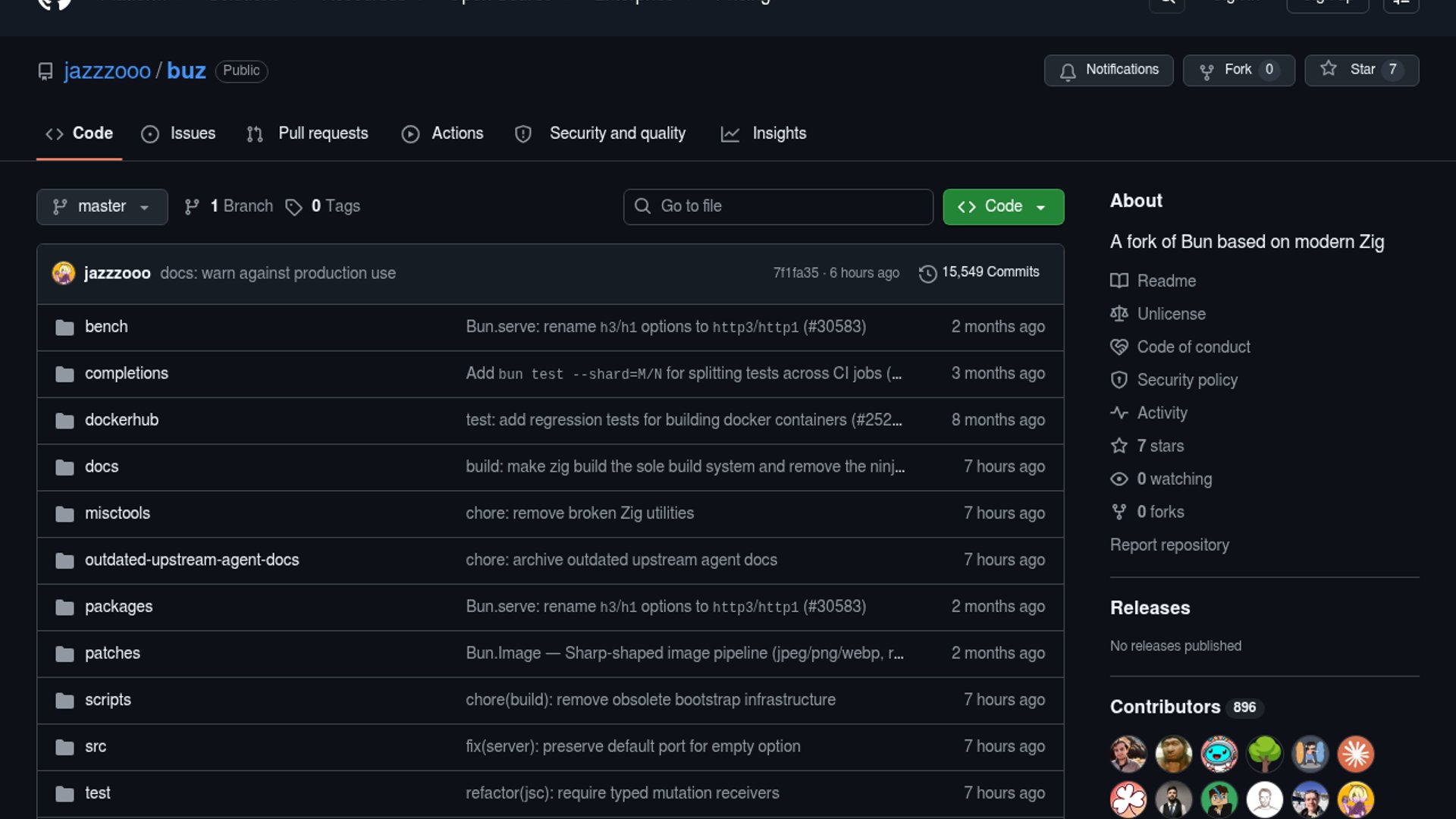This screenshot has height=819, width=1456.
Task: Expand the green Code dropdown button
Action: point(1003,207)
